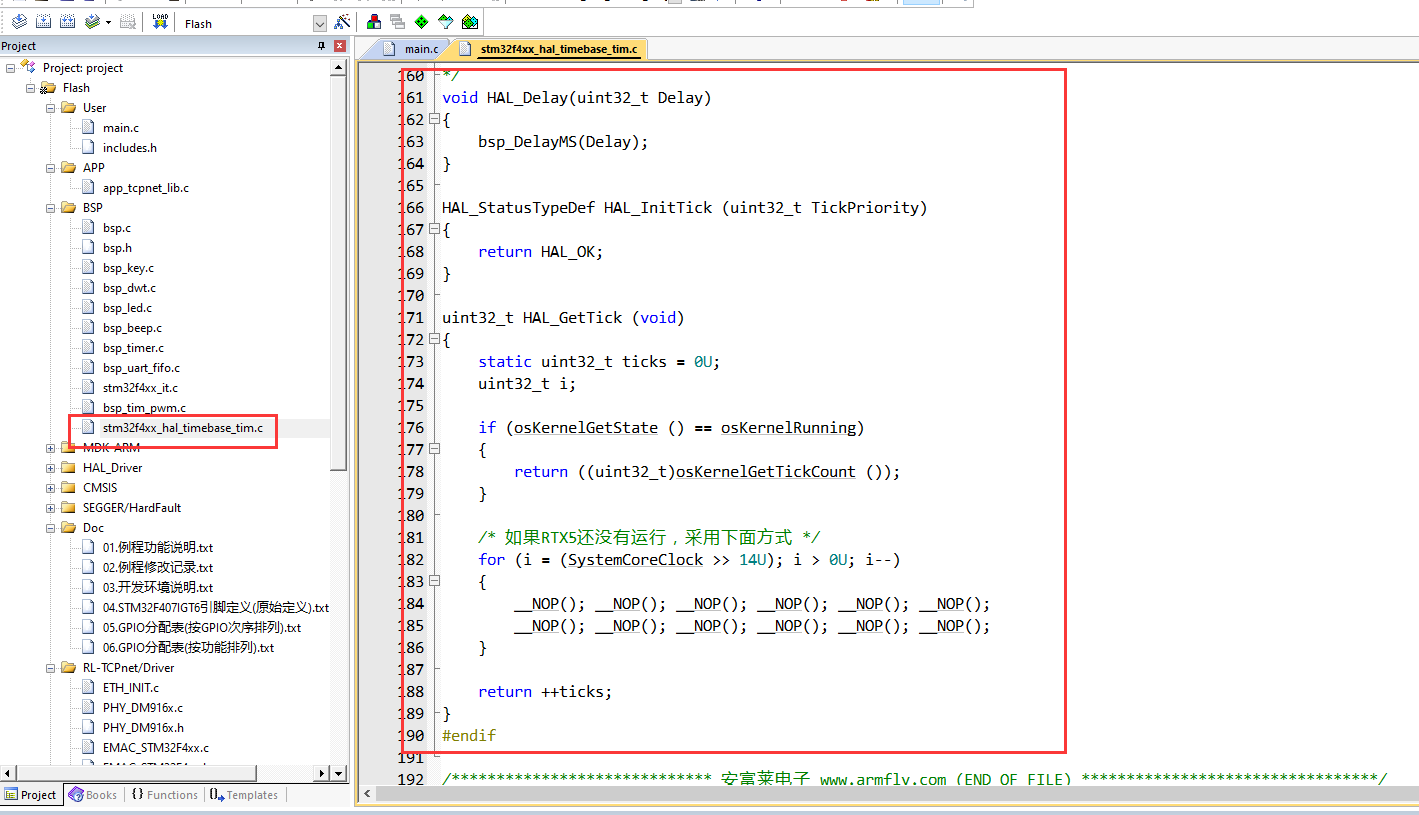Collapse the HAL_GetTick function fold marker
Screen dimensions: 1419x815
435,340
